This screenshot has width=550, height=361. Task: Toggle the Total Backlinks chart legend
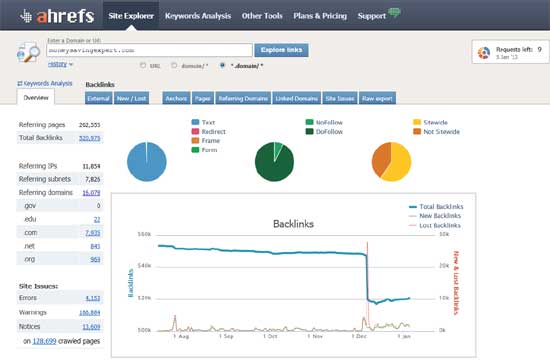coord(436,207)
